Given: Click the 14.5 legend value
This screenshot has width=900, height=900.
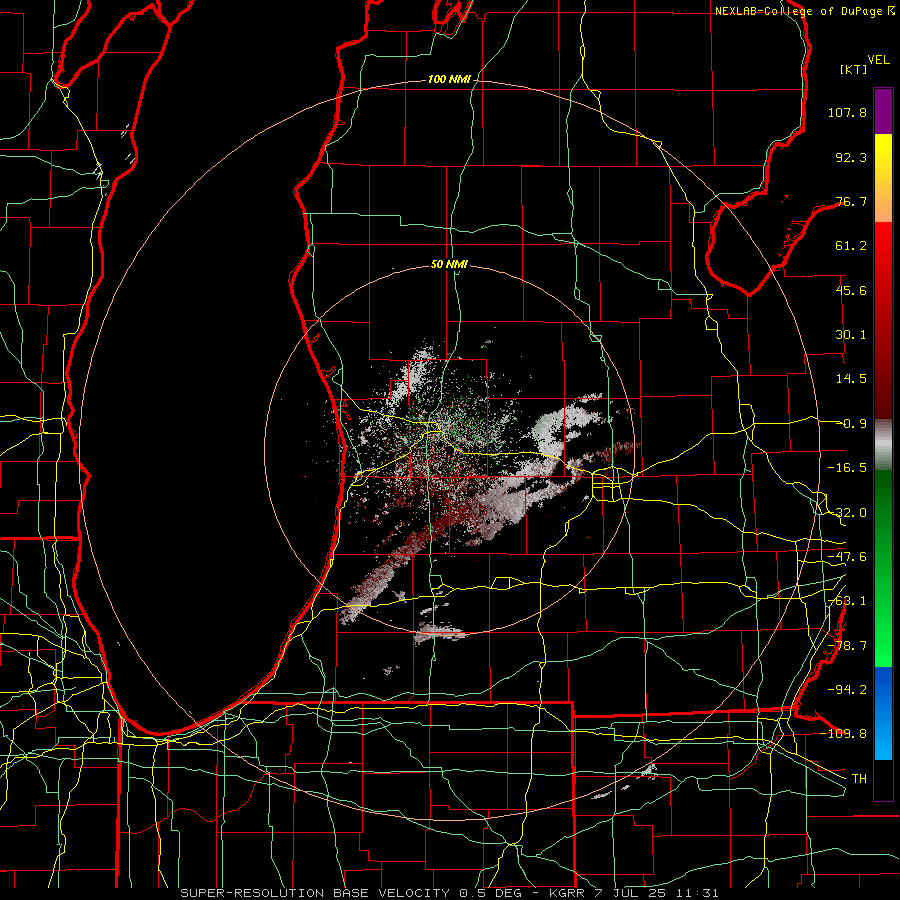Looking at the screenshot, I should (x=851, y=379).
